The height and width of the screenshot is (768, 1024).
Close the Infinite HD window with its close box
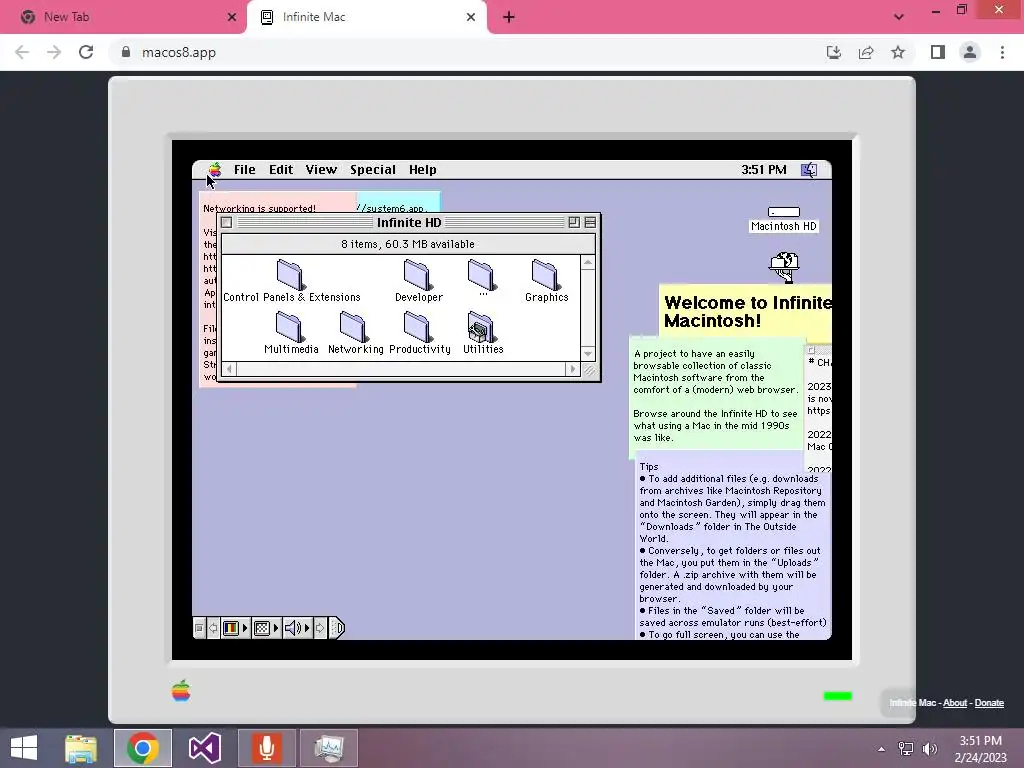tap(227, 223)
